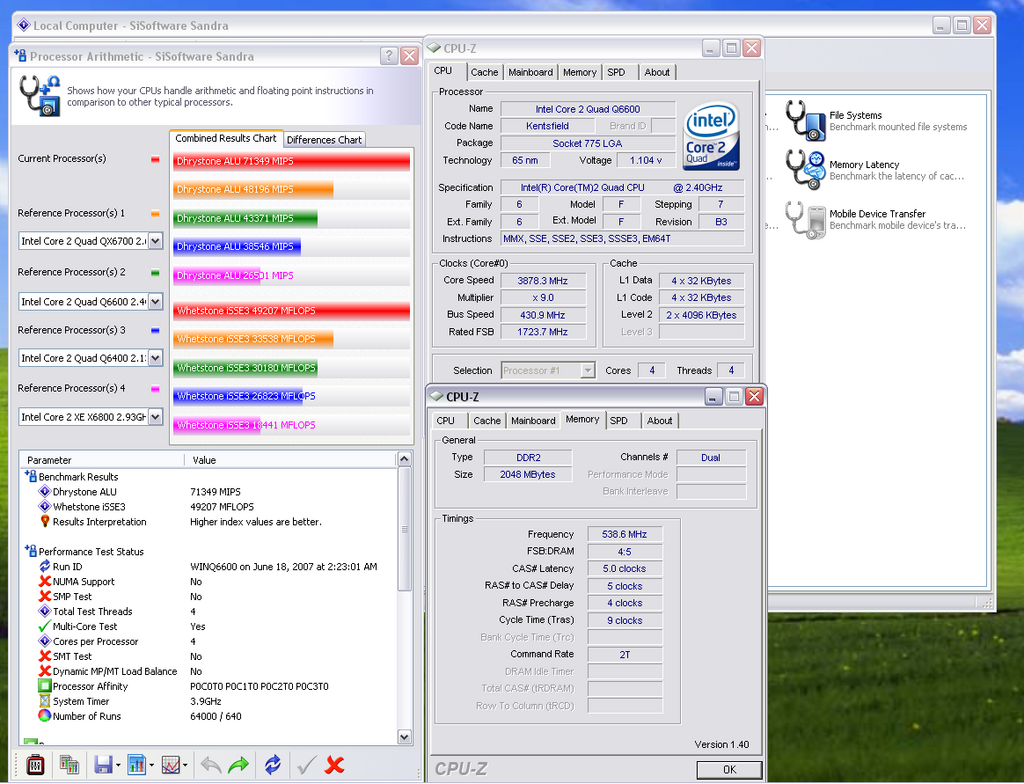Click the blue refresh arrows icon
This screenshot has width=1024, height=784.
(272, 765)
